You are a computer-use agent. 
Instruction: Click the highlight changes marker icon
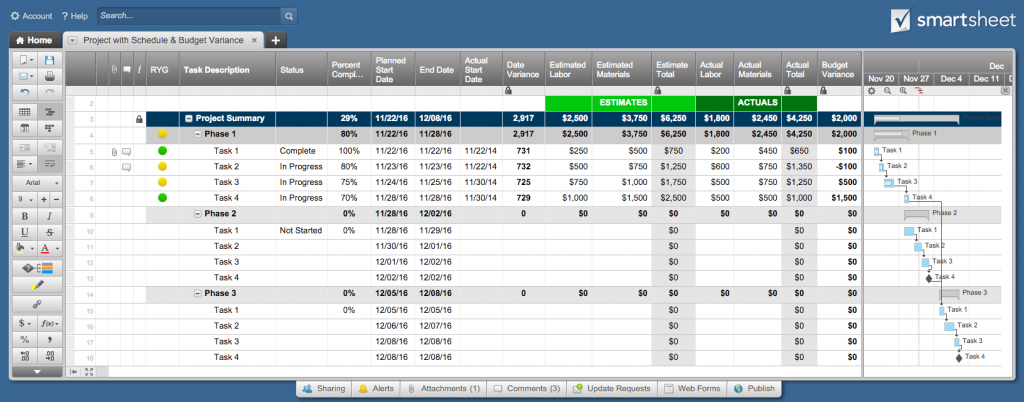(37, 285)
